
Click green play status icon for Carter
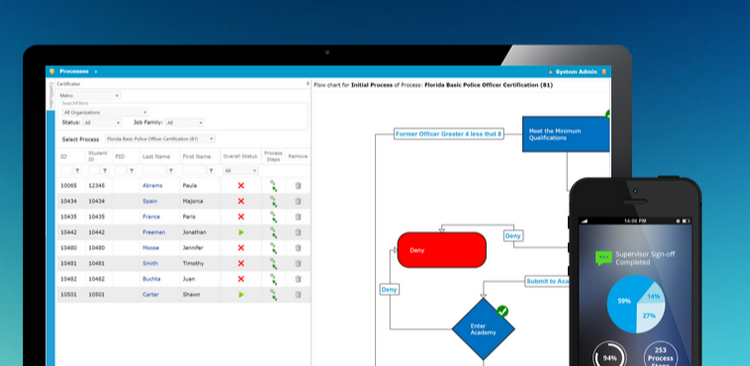(241, 295)
